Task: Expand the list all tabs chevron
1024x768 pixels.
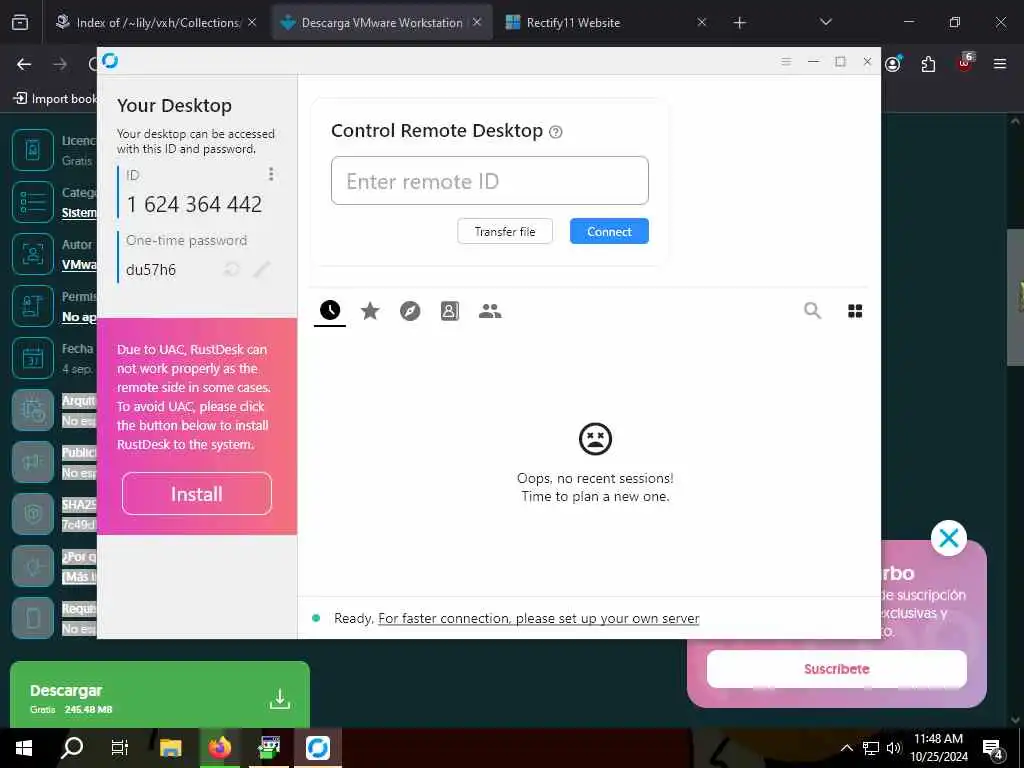Action: [825, 22]
